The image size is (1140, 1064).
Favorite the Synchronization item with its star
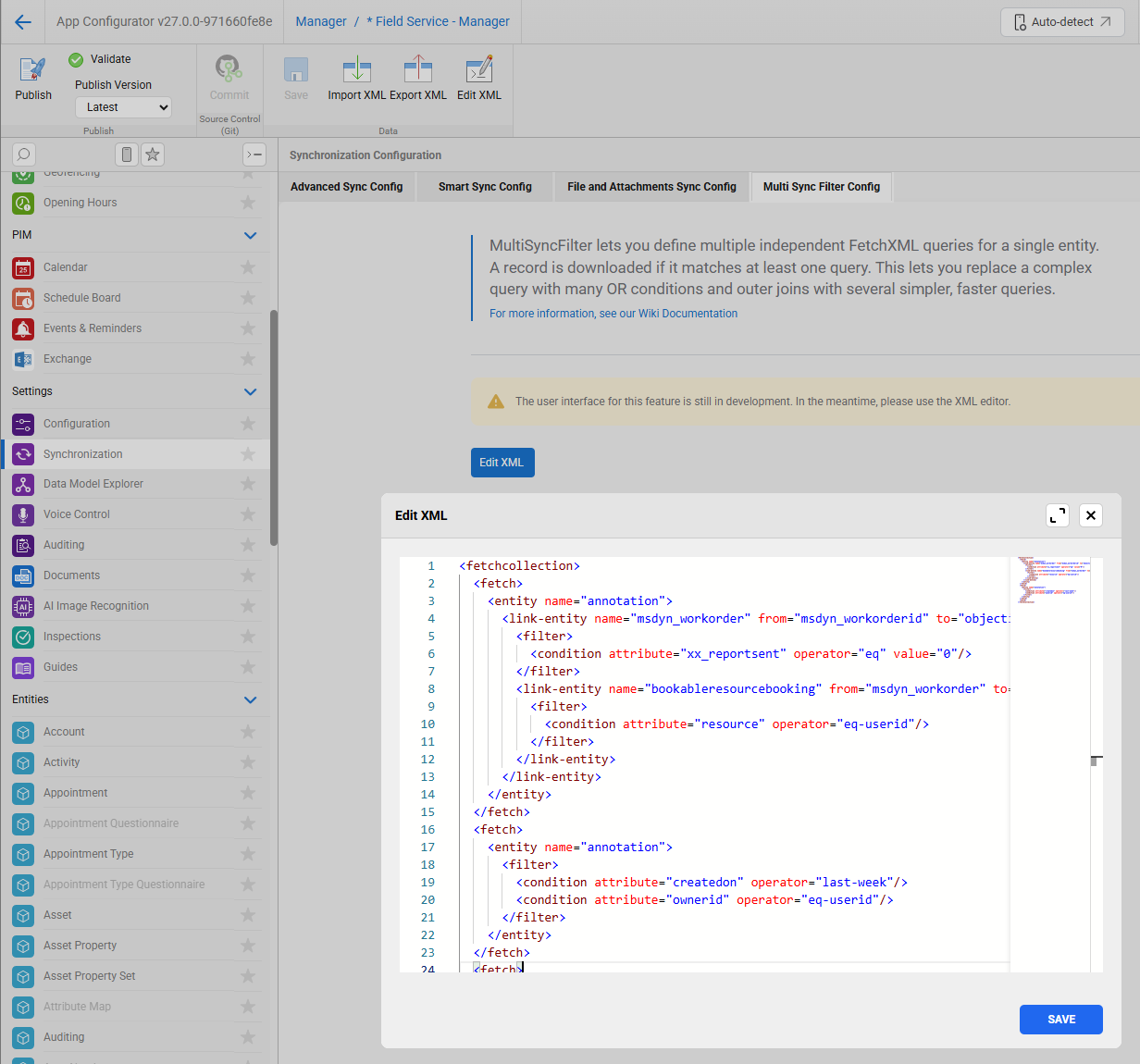(x=248, y=454)
